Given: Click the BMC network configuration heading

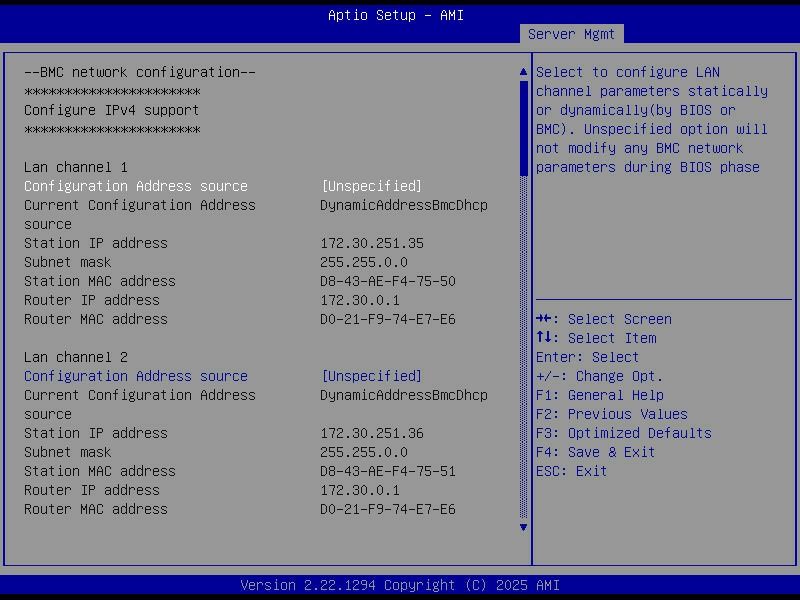Looking at the screenshot, I should coord(140,72).
